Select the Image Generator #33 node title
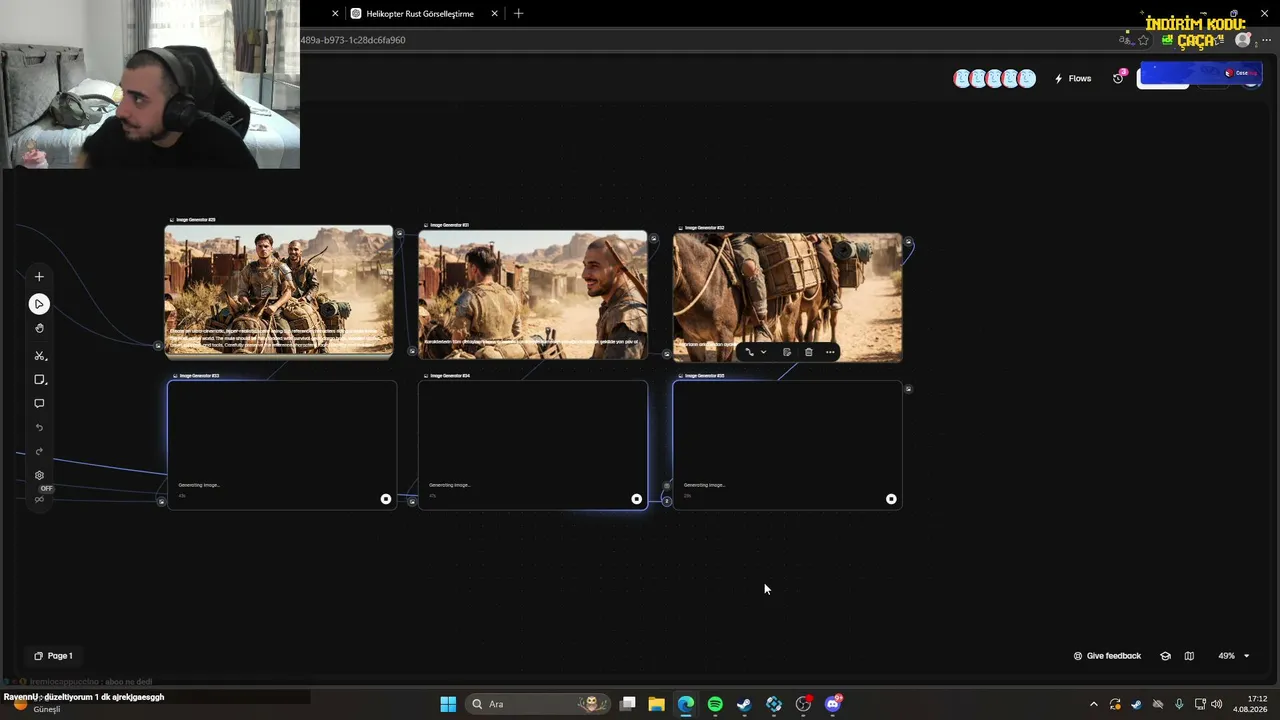This screenshot has height=720, width=1280. (199, 376)
